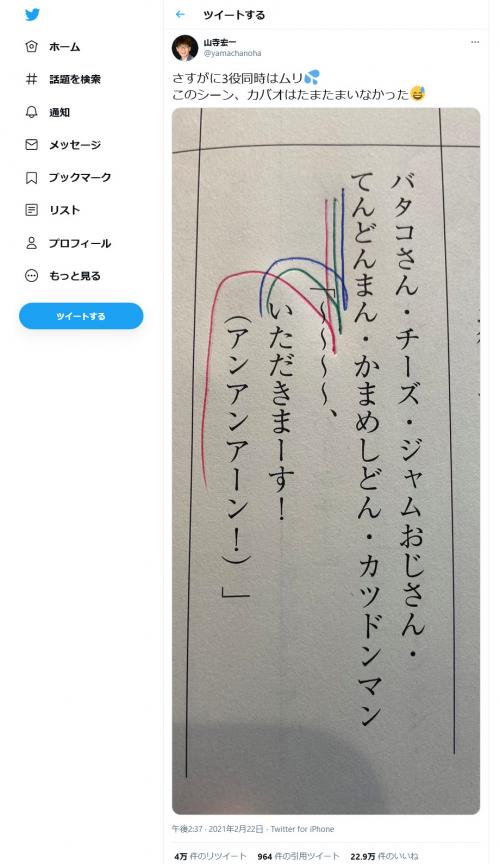This screenshot has height=864, width=500.
Task: Open the bell 通知 notifications icon
Action: [x=32, y=112]
